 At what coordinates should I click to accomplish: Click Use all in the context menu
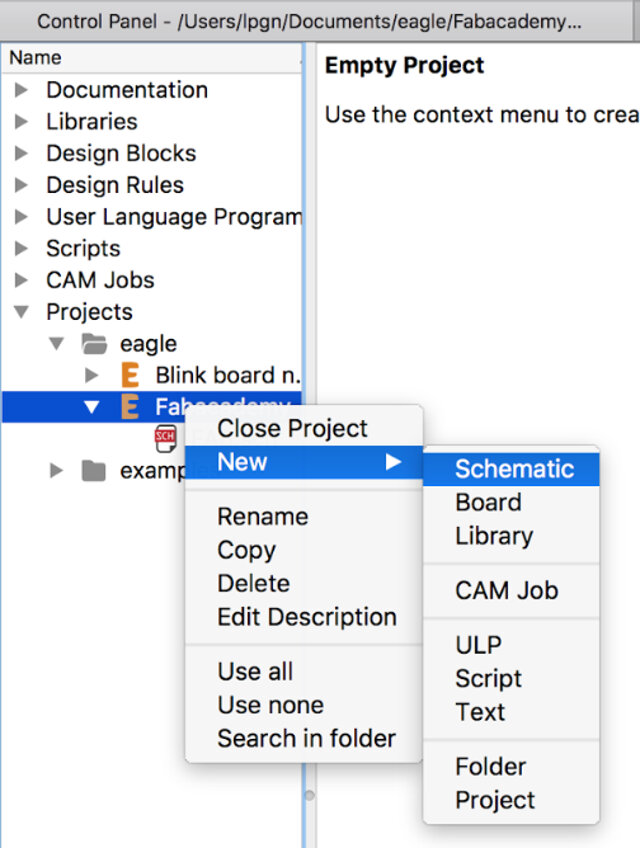click(254, 673)
